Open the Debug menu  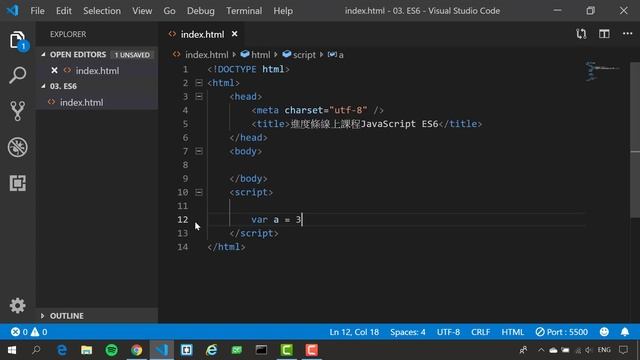pyautogui.click(x=200, y=11)
